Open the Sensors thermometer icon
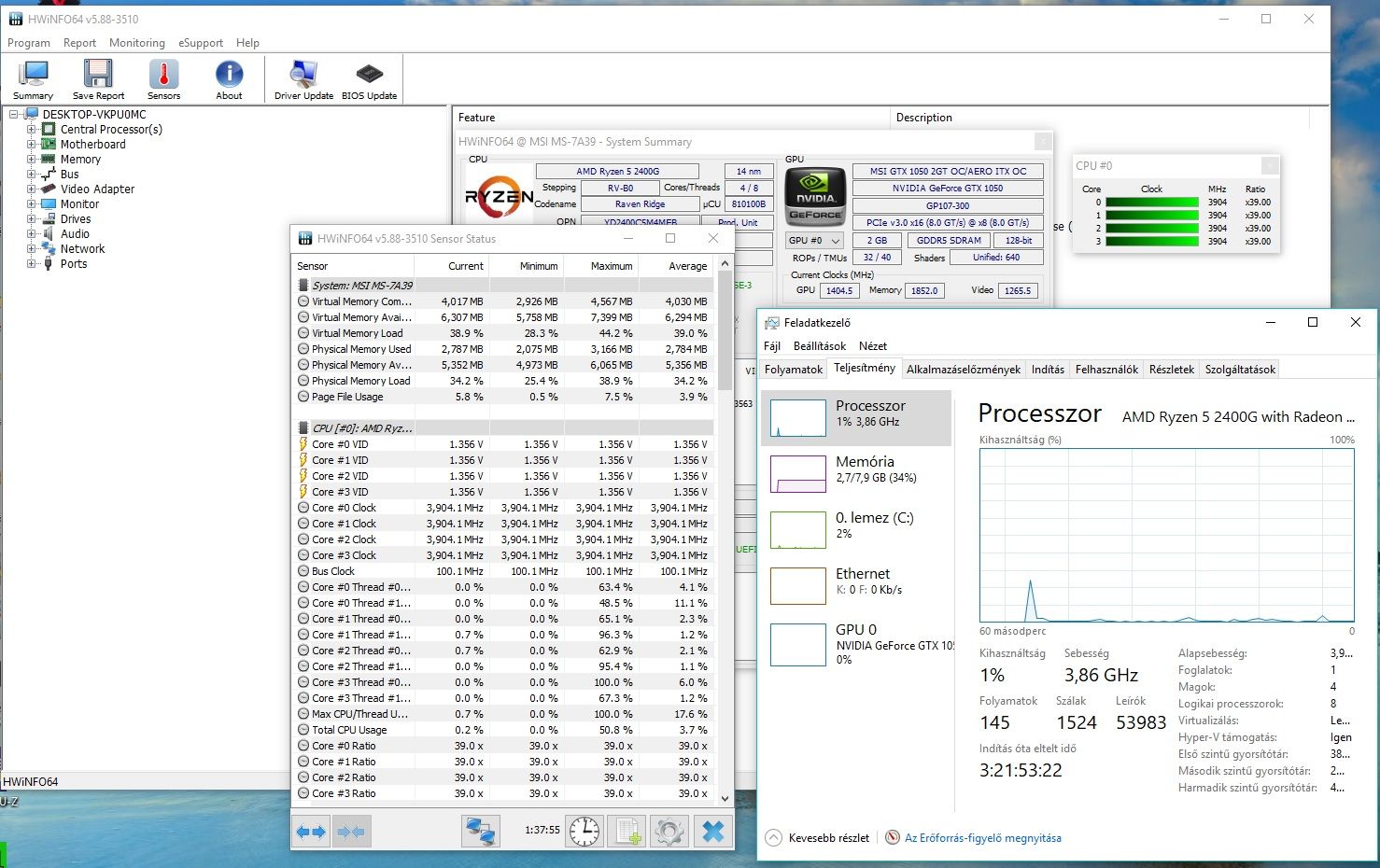The width and height of the screenshot is (1380, 868). pyautogui.click(x=163, y=79)
